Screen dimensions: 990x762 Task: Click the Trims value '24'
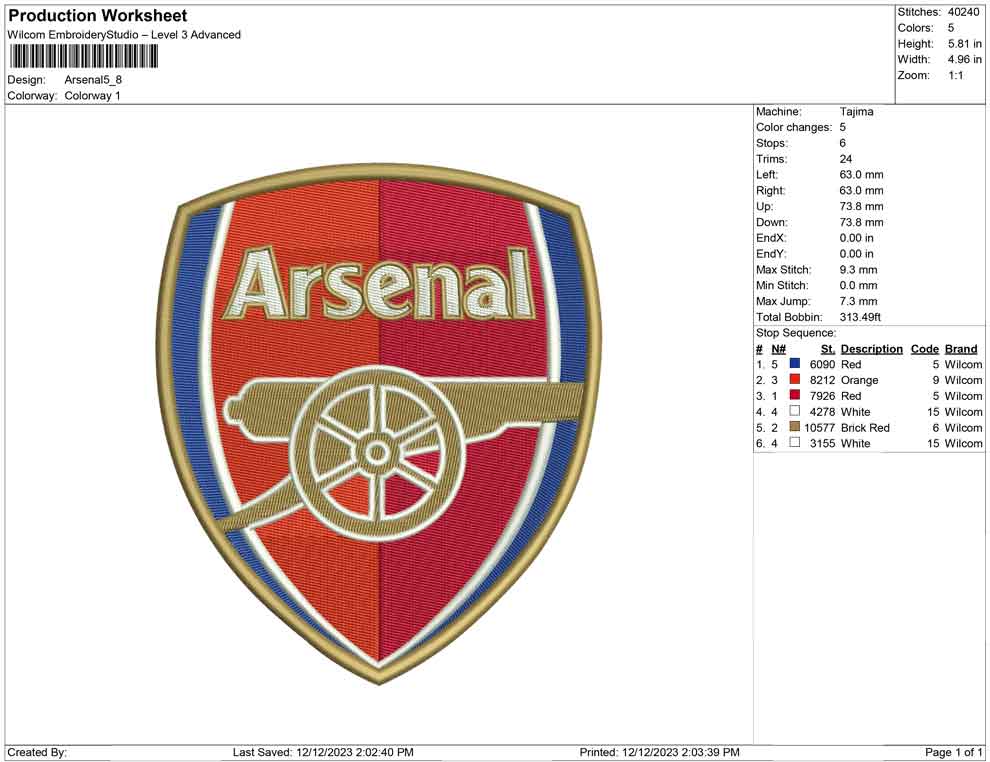(846, 159)
